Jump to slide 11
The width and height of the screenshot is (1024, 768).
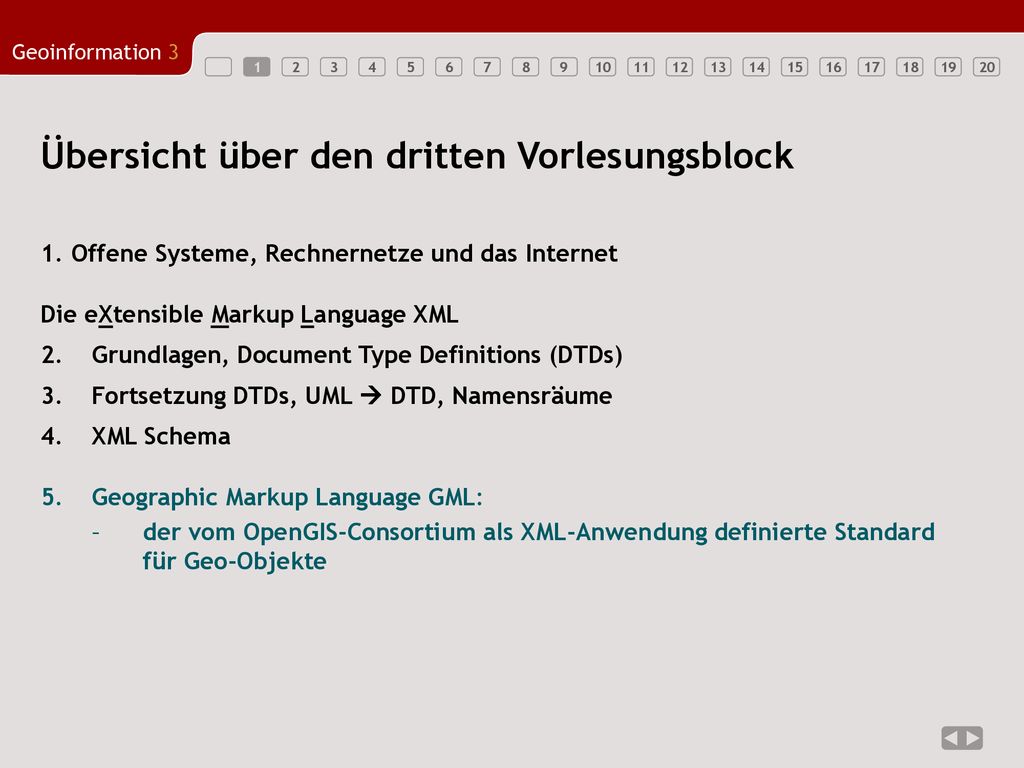pos(641,67)
